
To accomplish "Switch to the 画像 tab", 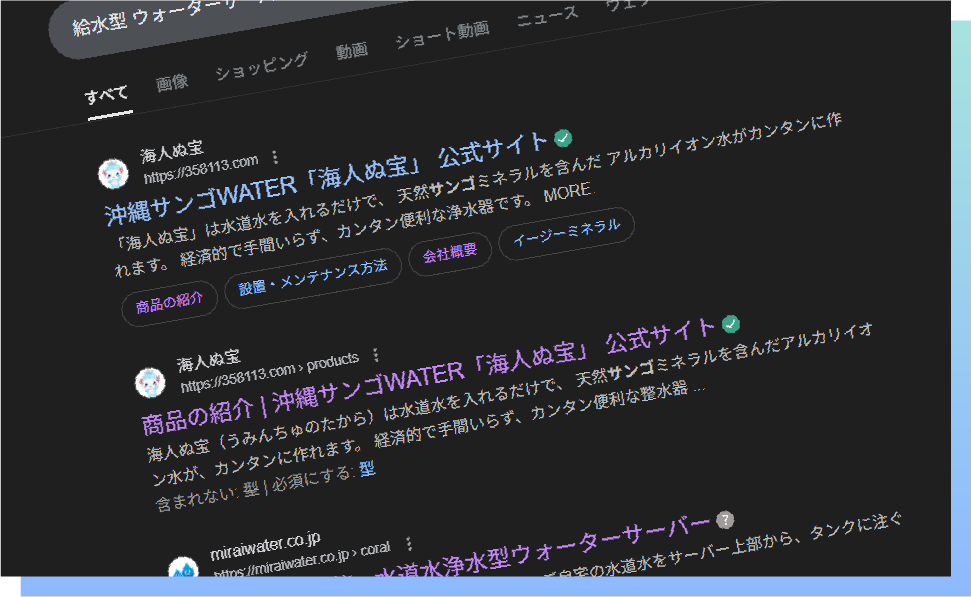I will pyautogui.click(x=172, y=83).
